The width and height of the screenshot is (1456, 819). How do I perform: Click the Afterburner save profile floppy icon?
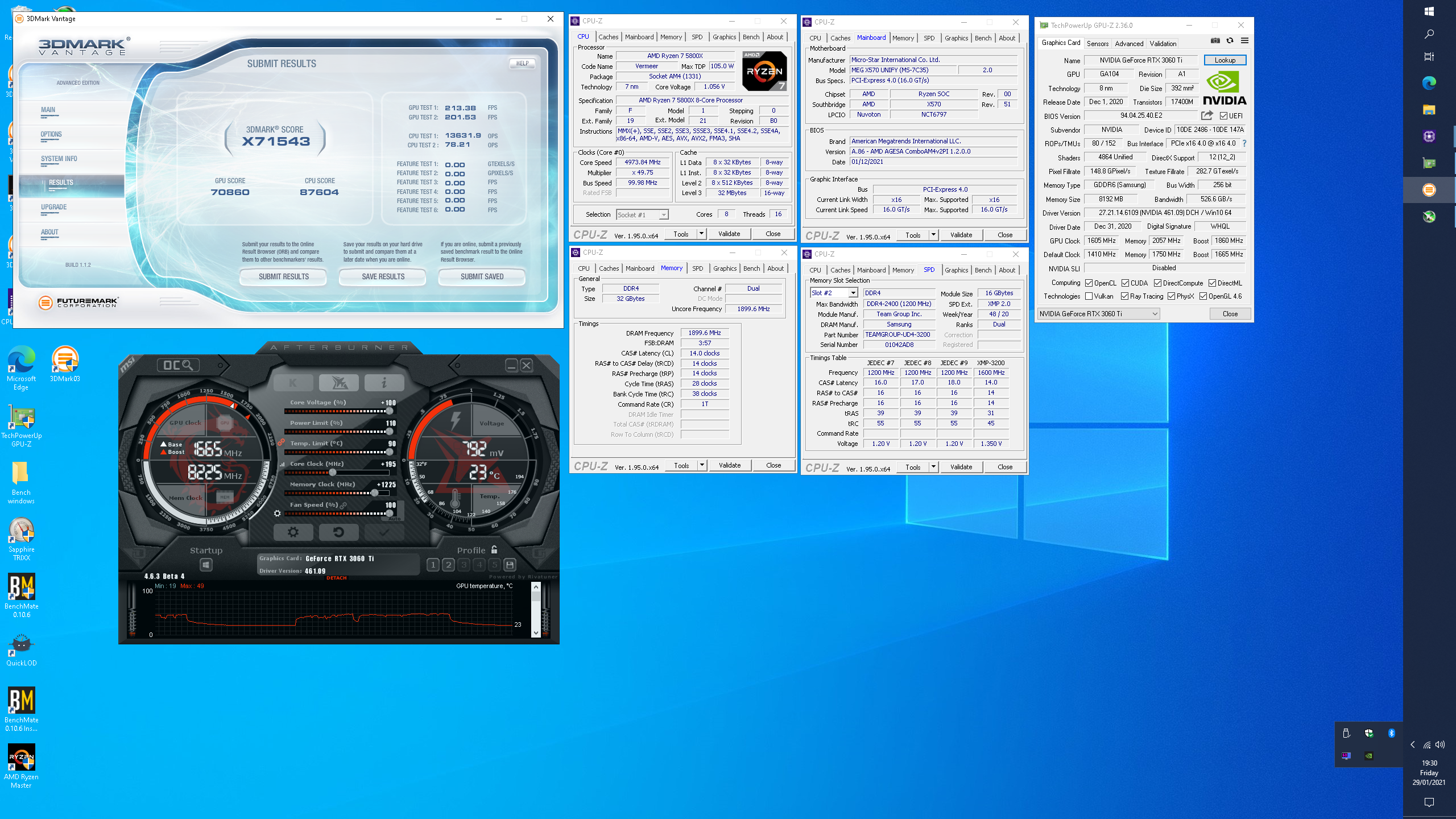click(510, 565)
